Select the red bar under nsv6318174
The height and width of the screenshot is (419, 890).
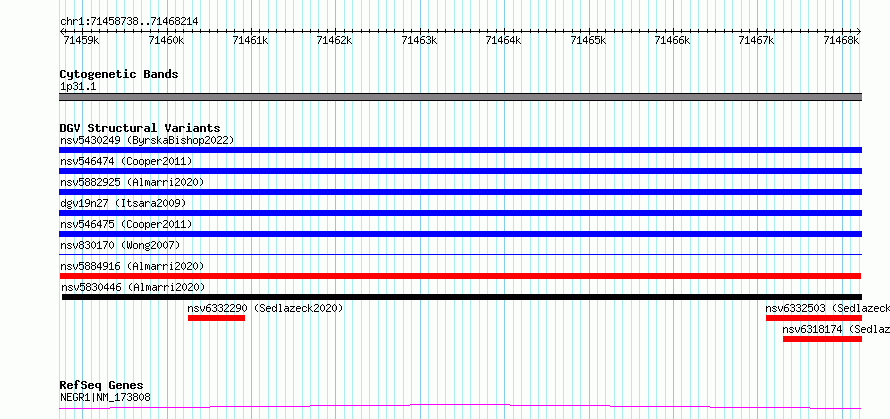click(x=822, y=339)
